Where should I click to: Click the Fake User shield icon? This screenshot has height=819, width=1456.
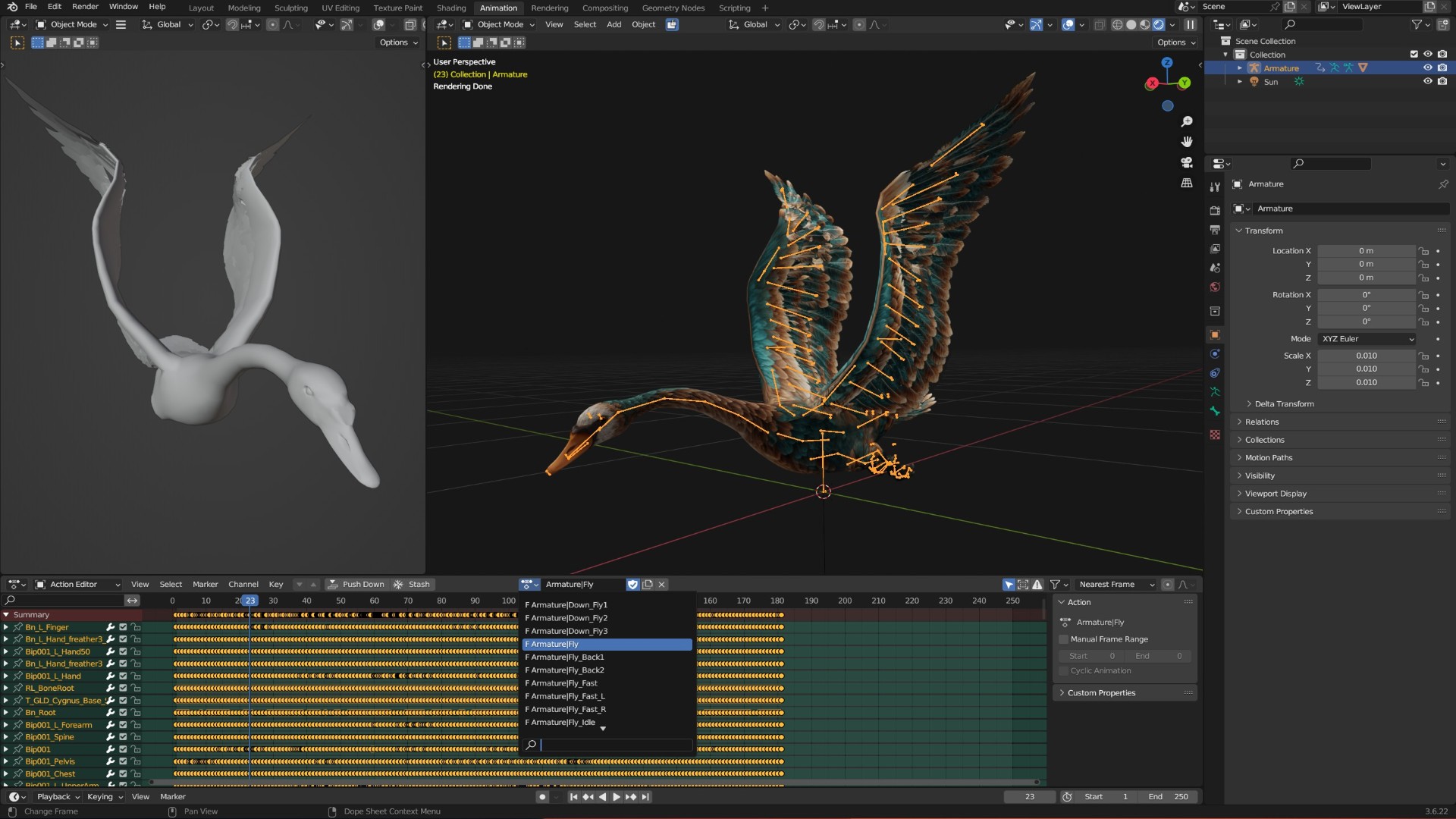[632, 584]
